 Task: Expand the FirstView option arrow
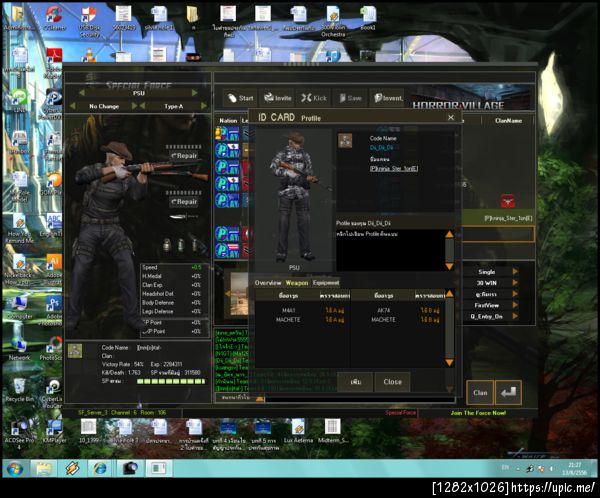515,305
